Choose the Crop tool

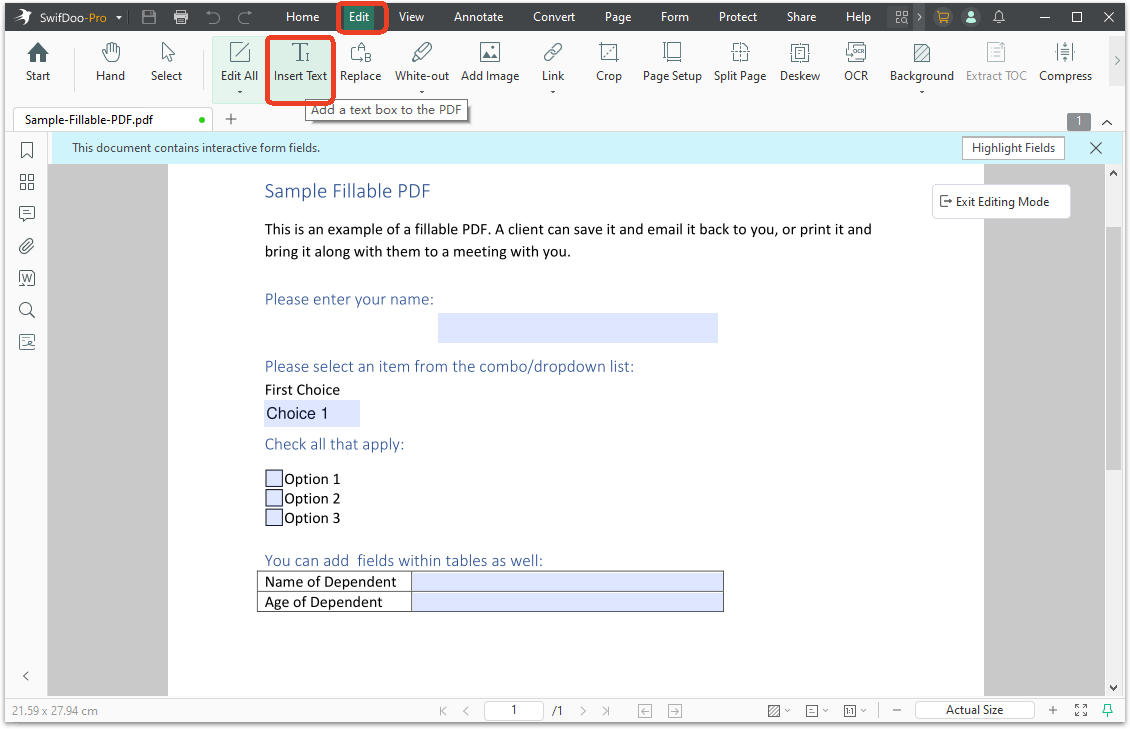tap(608, 62)
